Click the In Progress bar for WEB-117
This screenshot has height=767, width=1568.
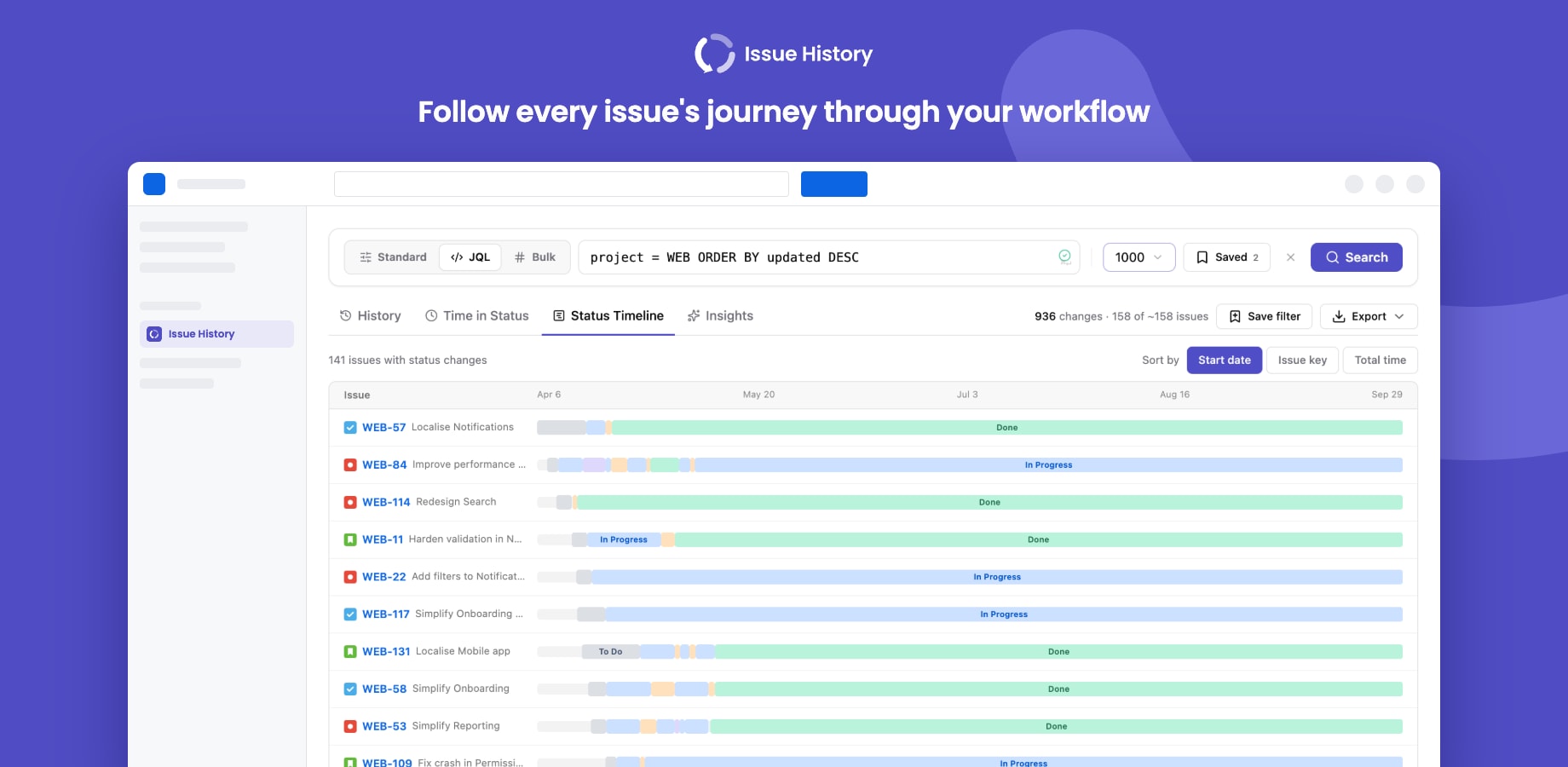point(1004,614)
